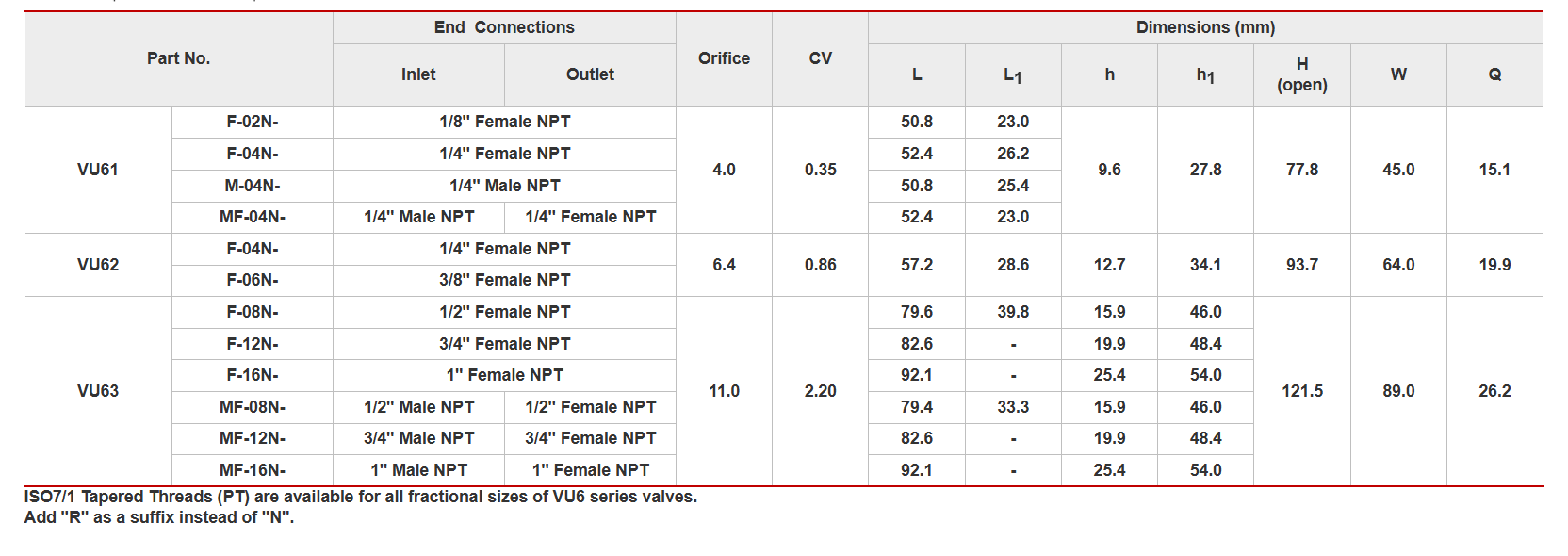Click the 1/8" Female NPT cell
The height and width of the screenshot is (556, 1568).
pyautogui.click(x=504, y=122)
